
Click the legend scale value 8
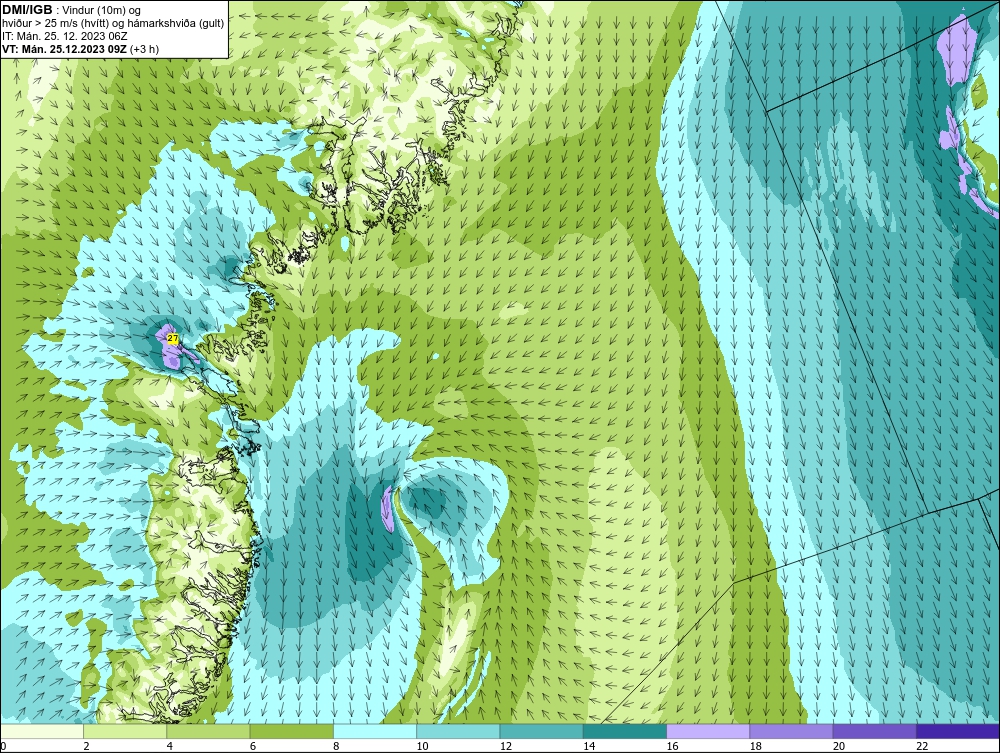point(336,747)
